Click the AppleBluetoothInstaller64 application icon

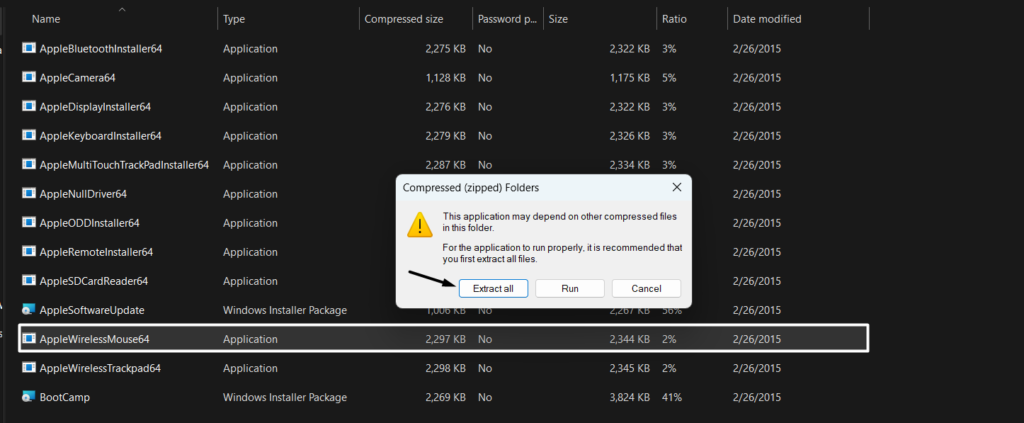click(29, 48)
